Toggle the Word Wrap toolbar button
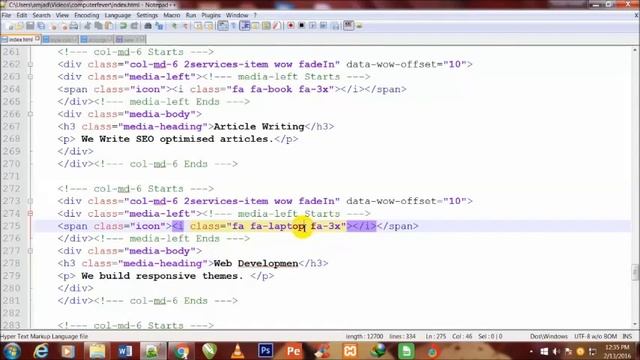The image size is (640, 360). click(222, 26)
